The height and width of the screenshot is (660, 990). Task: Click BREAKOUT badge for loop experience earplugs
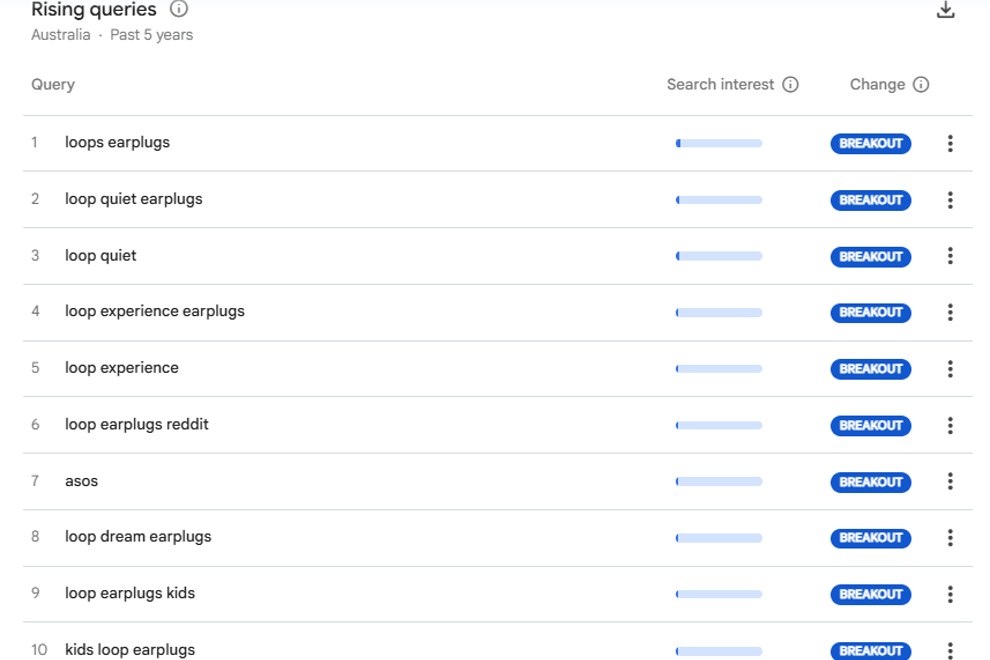tap(871, 312)
